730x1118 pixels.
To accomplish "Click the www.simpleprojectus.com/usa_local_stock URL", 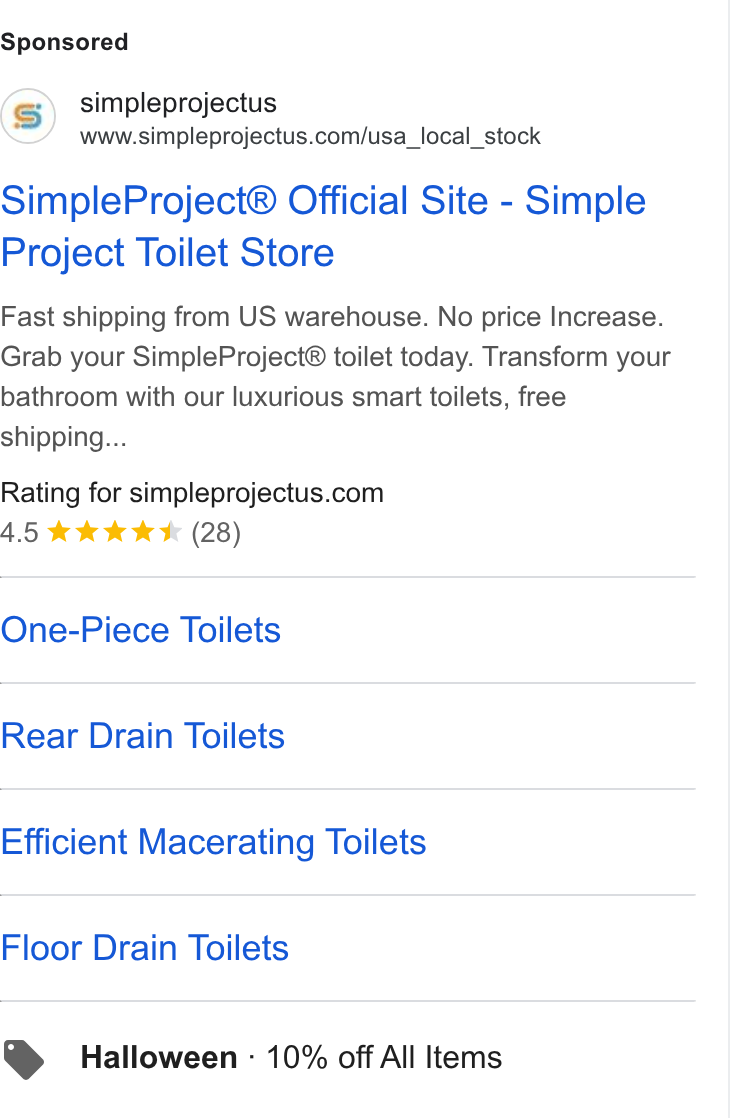I will [x=310, y=136].
